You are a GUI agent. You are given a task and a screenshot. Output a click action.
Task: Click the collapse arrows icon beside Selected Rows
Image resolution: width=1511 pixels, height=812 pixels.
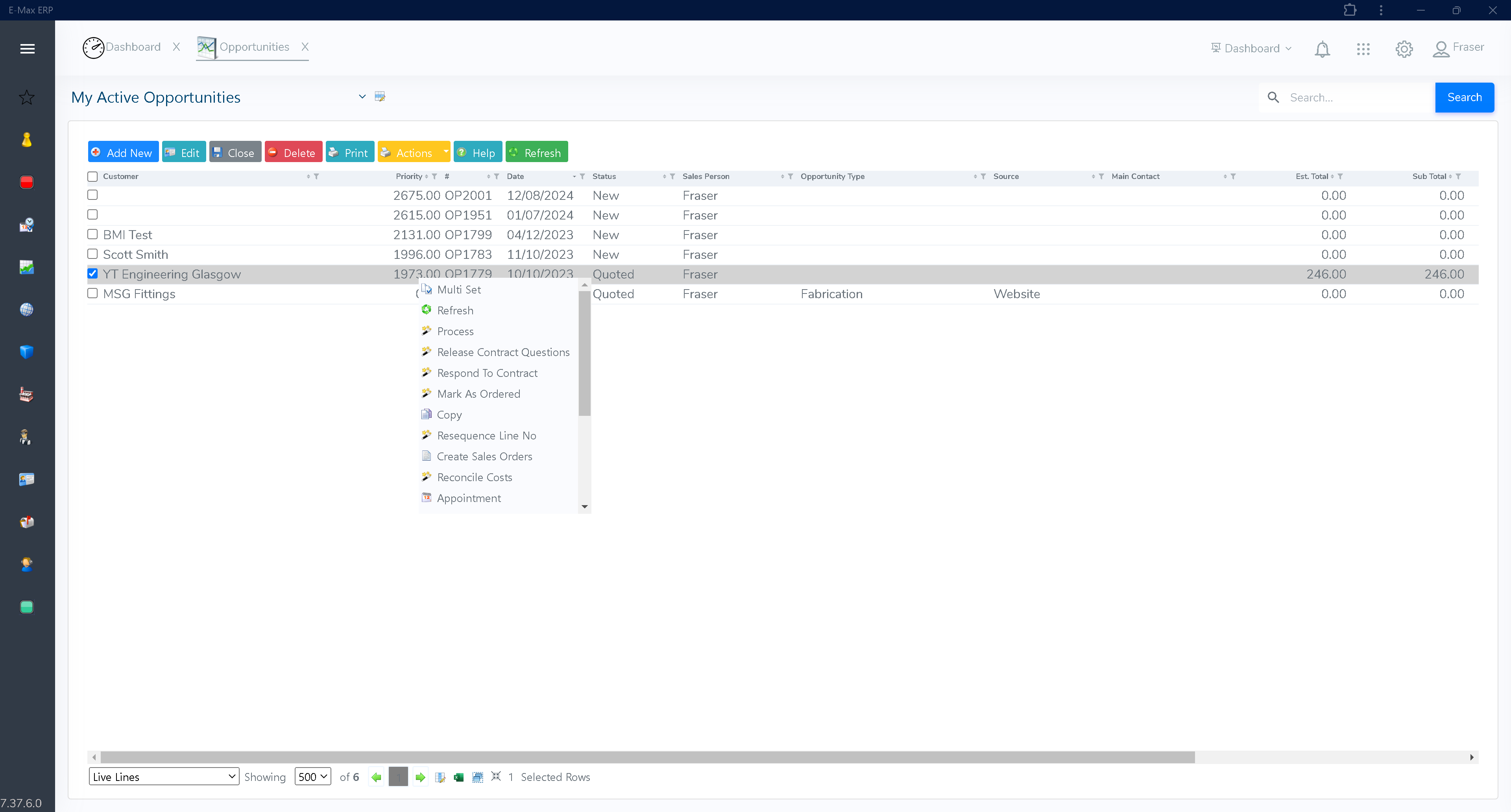coord(496,777)
